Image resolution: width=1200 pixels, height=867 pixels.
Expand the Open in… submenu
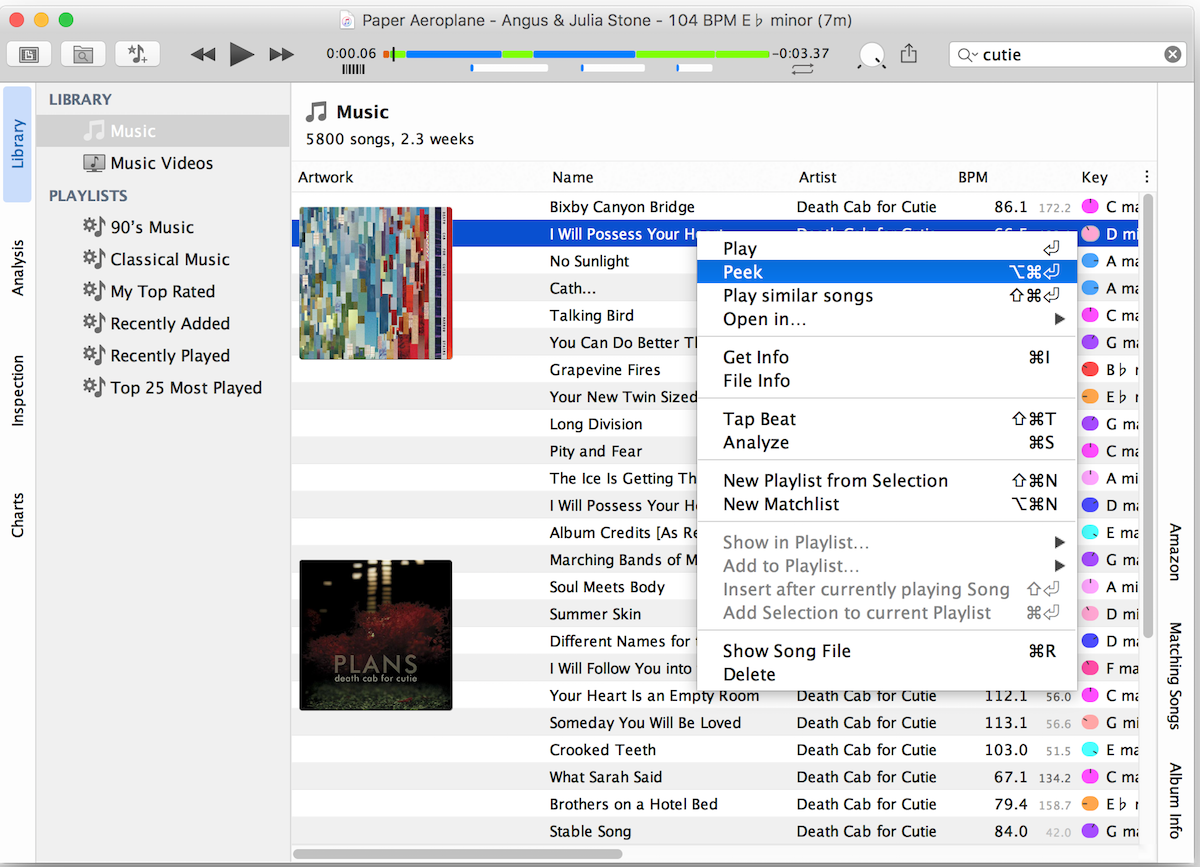click(x=887, y=319)
